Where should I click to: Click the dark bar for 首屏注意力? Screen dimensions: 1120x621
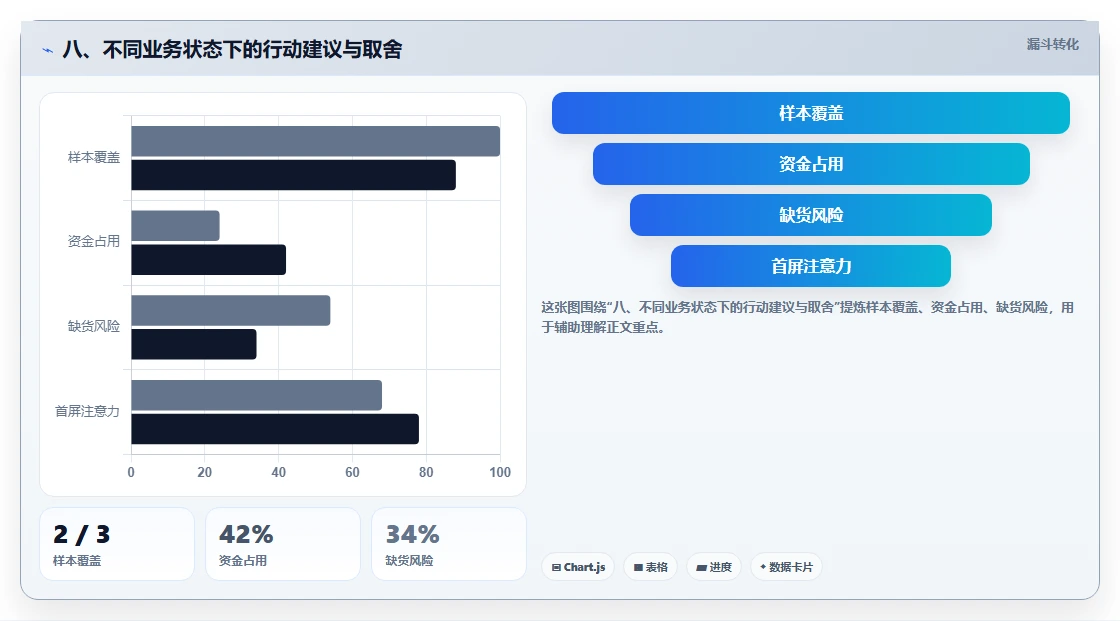pyautogui.click(x=275, y=429)
